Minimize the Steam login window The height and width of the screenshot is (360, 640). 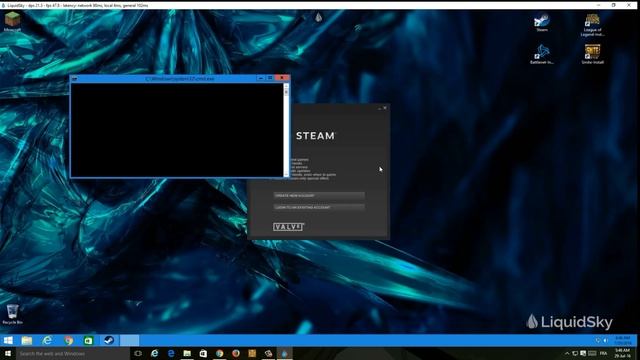click(379, 108)
